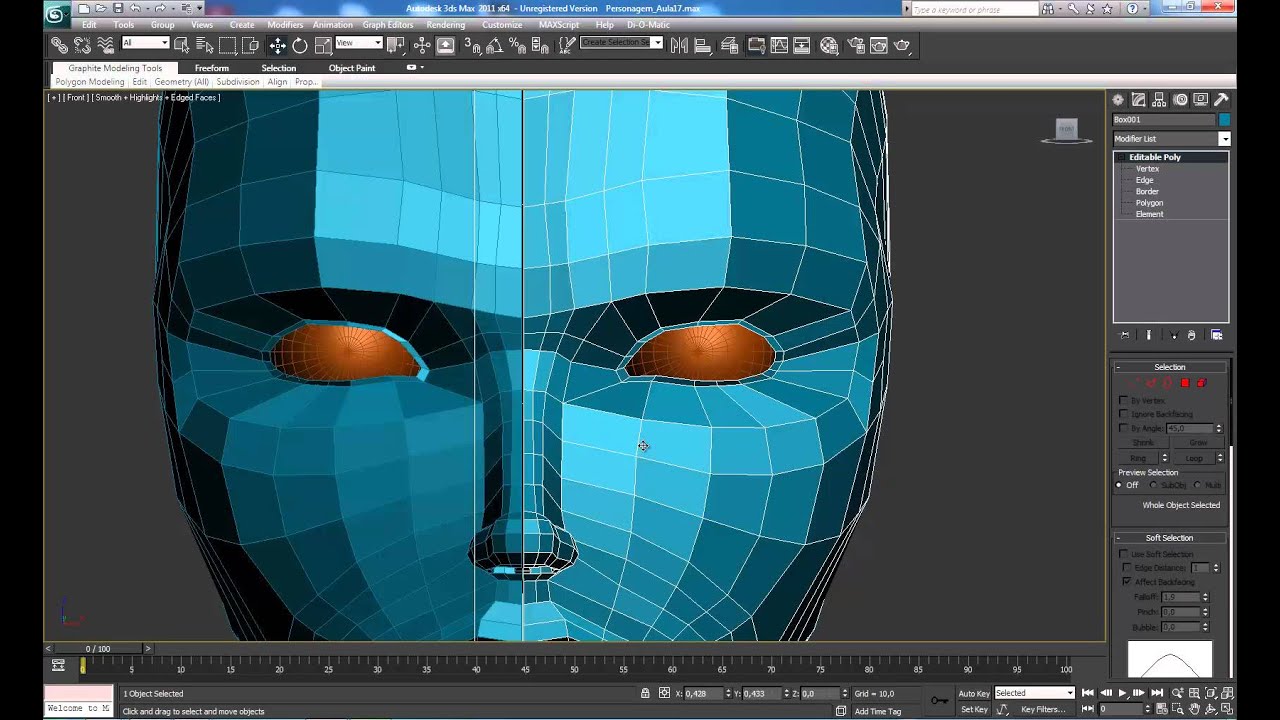Viewport: 1280px width, 720px height.
Task: Select the Off preview selection radio button
Action: [1120, 485]
